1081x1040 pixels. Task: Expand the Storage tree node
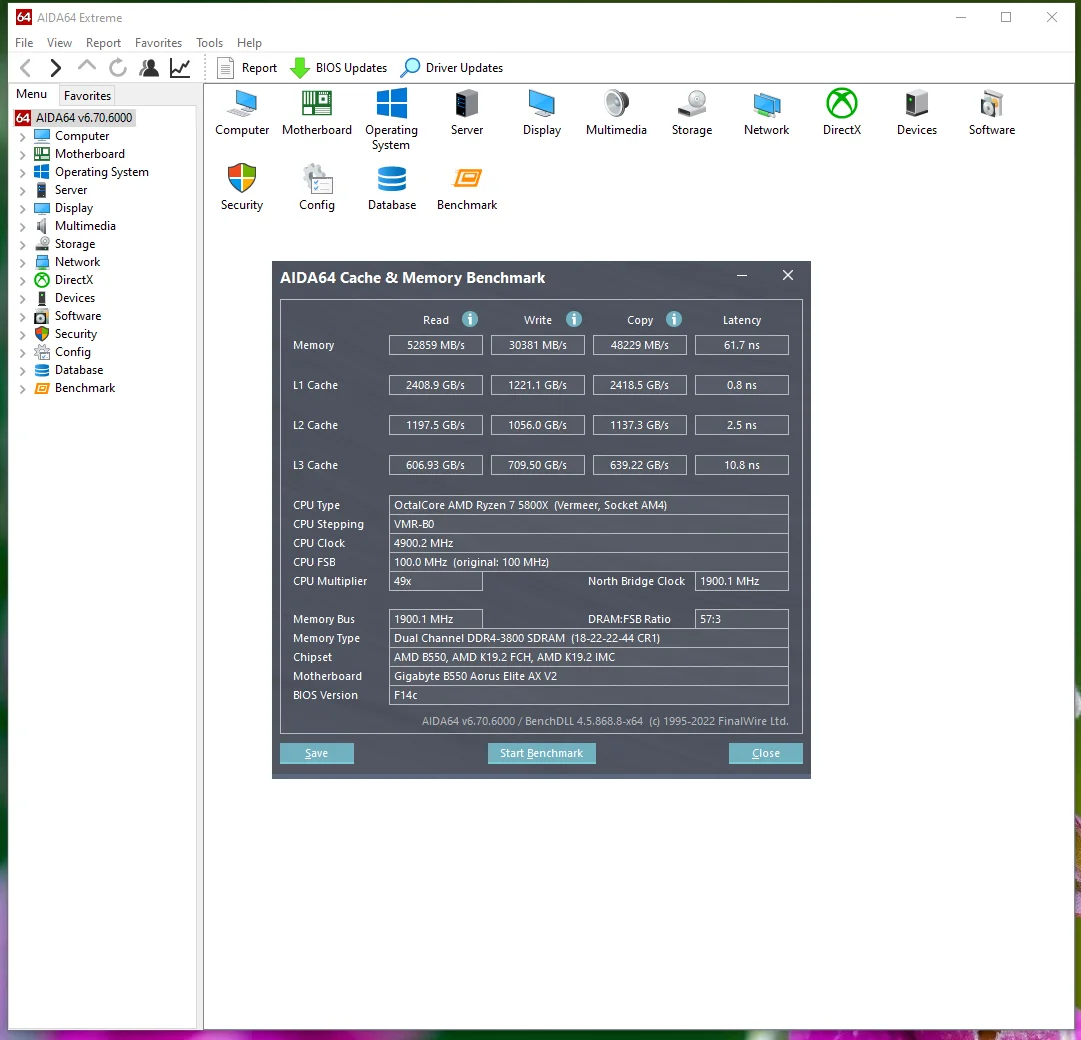coord(22,244)
